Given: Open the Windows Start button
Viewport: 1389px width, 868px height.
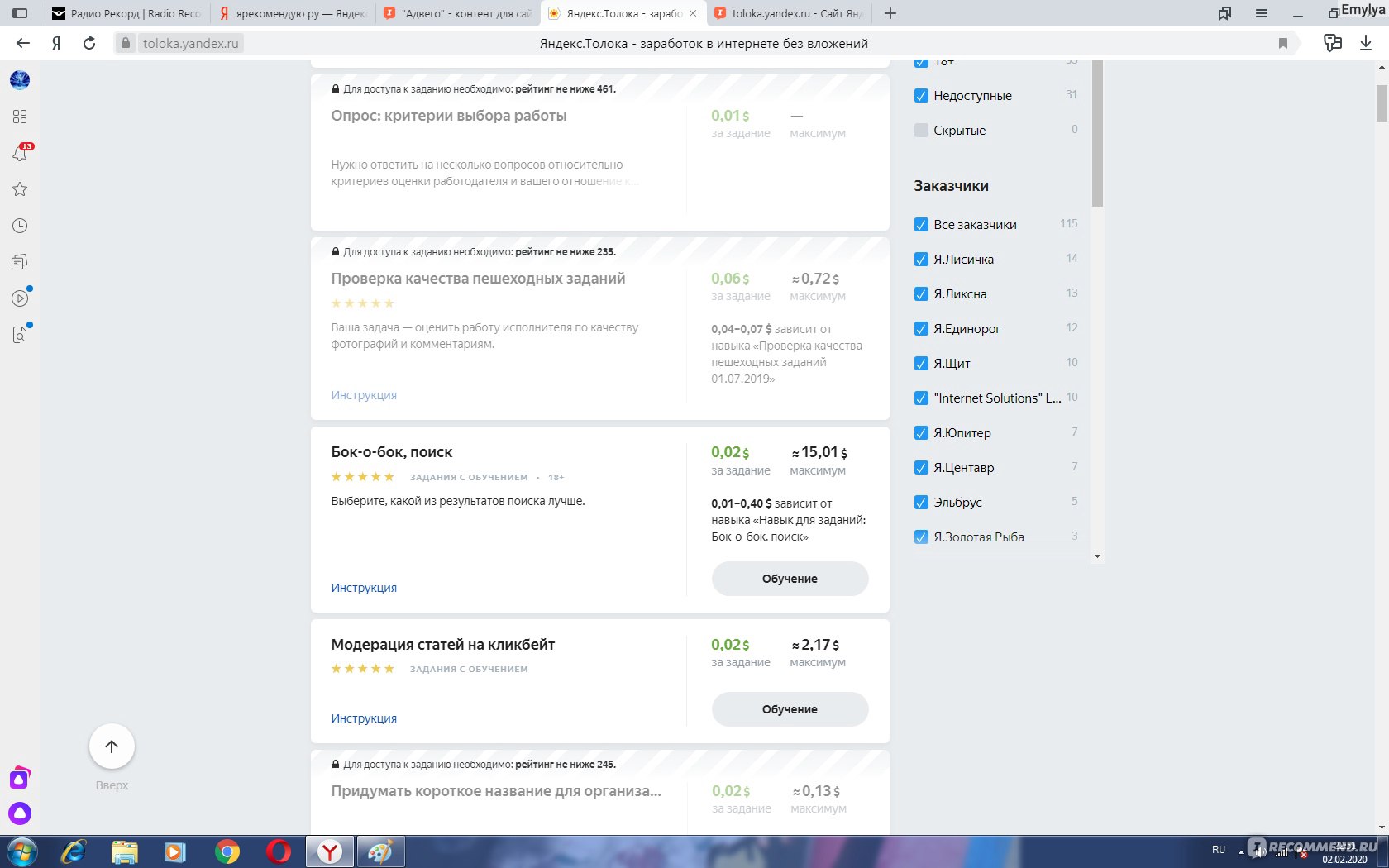Looking at the screenshot, I should 22,851.
